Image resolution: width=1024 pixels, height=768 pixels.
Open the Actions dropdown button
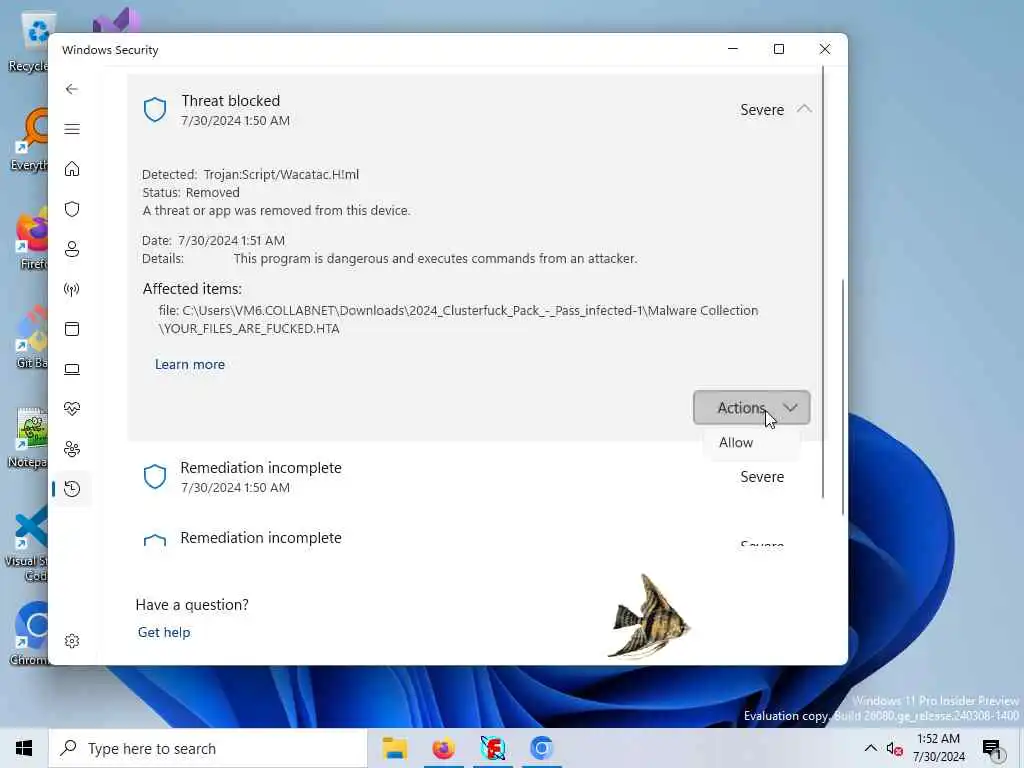752,408
